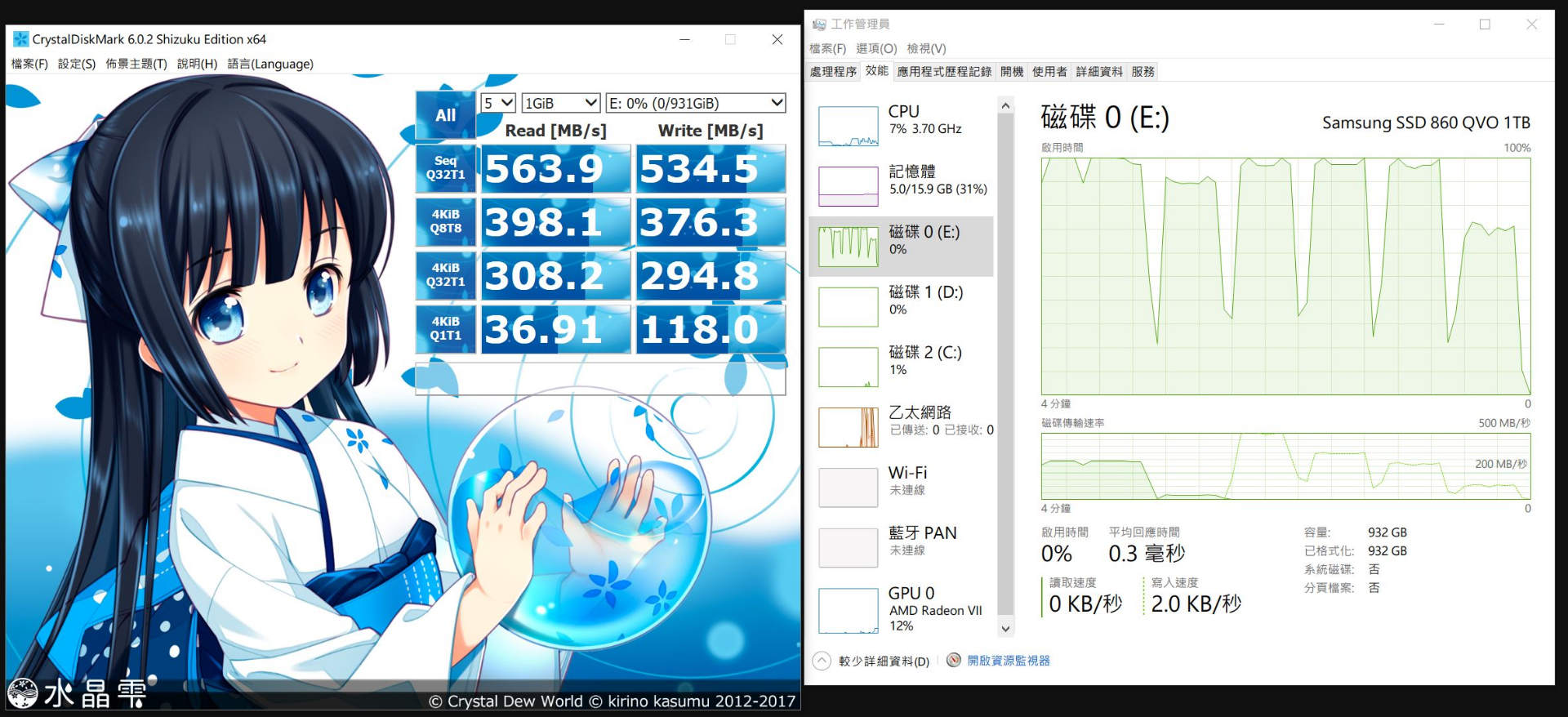This screenshot has width=1568, height=717.
Task: Switch to the 開機 startup tab
Action: tap(1012, 72)
